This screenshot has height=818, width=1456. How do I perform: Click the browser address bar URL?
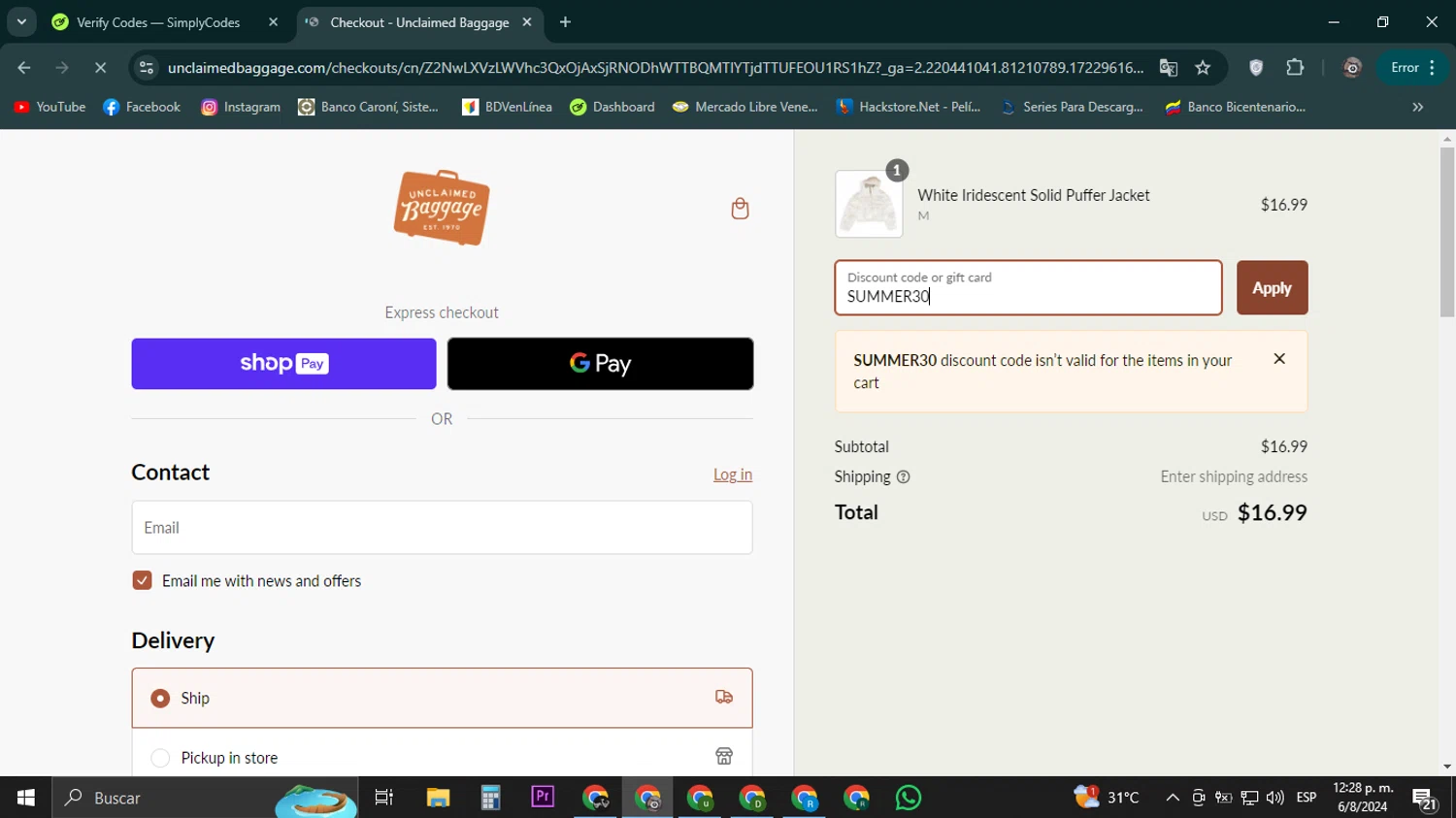tap(655, 68)
